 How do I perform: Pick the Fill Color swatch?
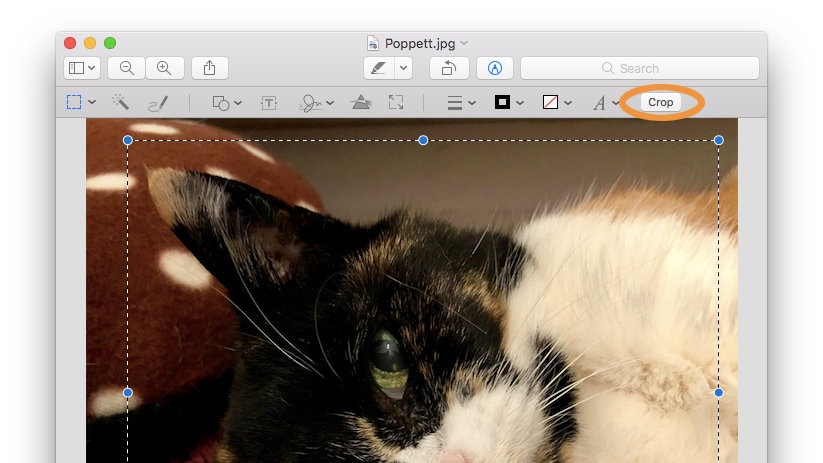point(550,102)
